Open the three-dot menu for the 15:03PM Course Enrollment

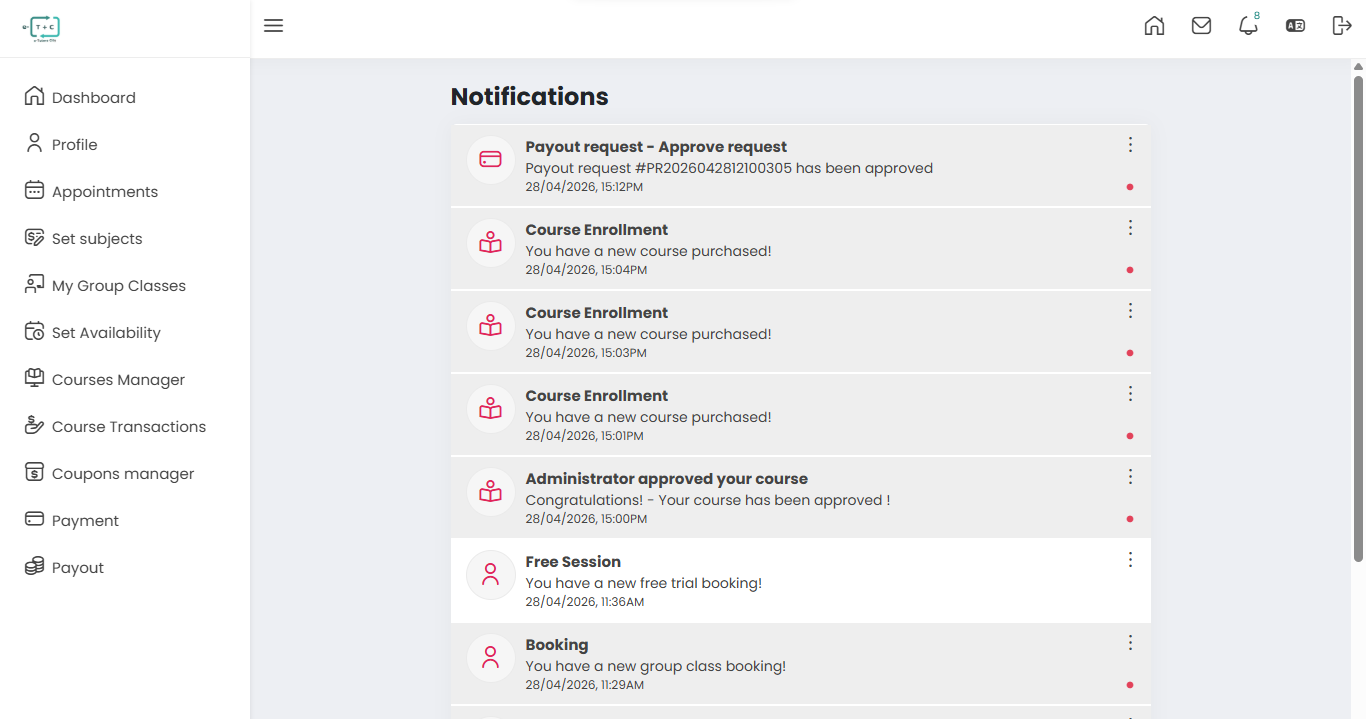[x=1130, y=311]
